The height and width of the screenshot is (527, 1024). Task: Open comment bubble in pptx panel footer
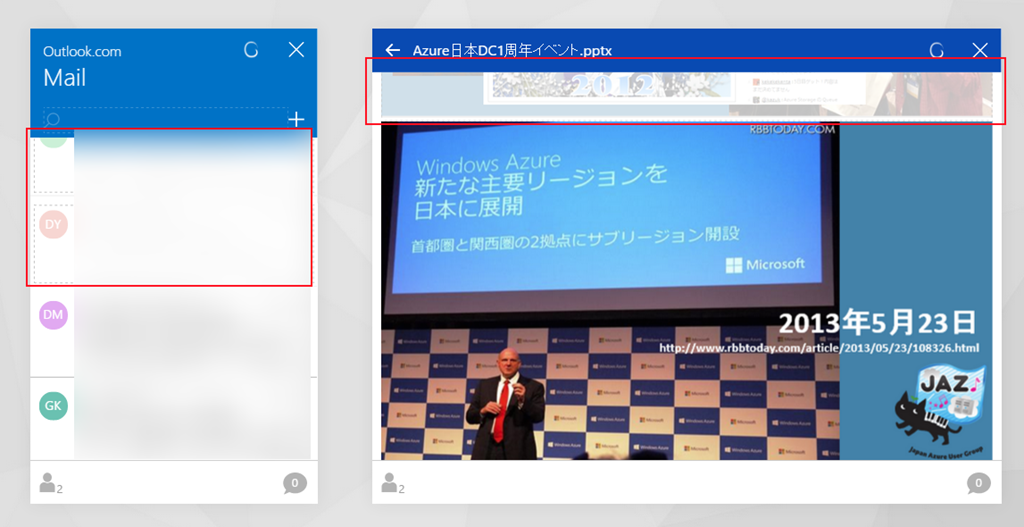pyautogui.click(x=978, y=484)
